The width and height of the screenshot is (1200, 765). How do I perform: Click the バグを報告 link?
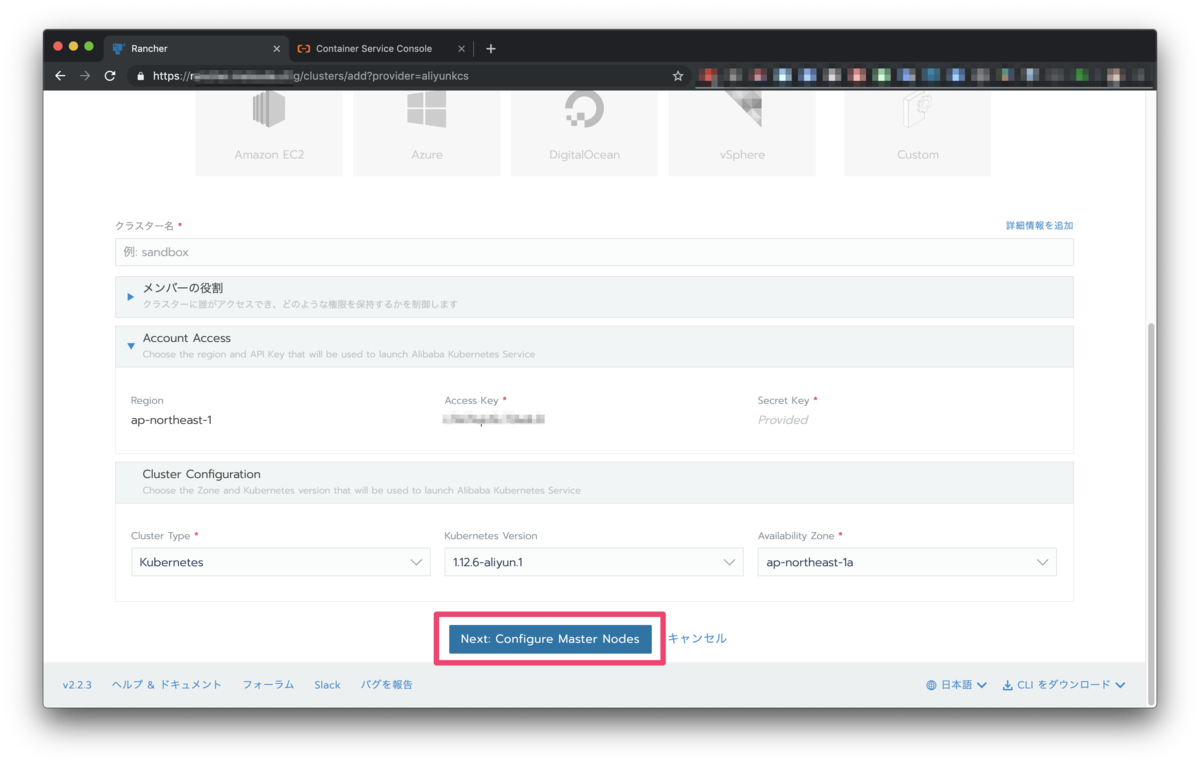(x=386, y=685)
